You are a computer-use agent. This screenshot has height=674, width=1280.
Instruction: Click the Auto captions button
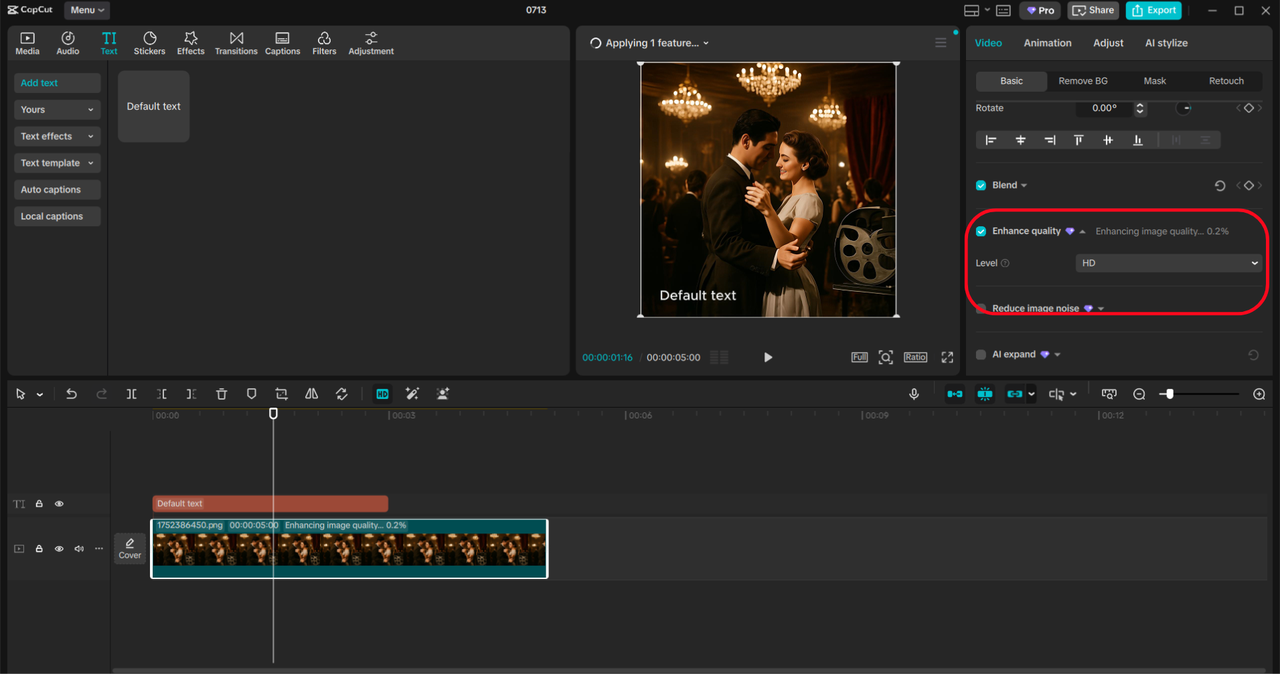pos(57,190)
